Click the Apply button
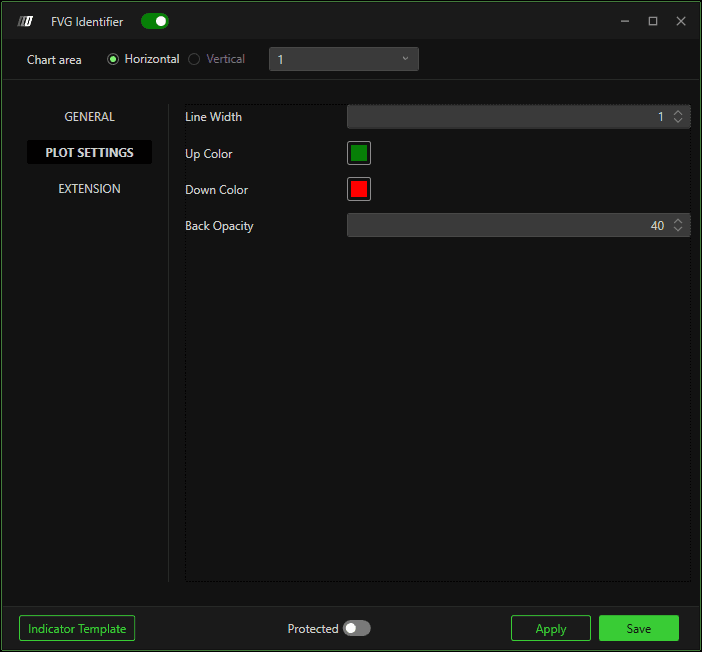 (x=551, y=628)
